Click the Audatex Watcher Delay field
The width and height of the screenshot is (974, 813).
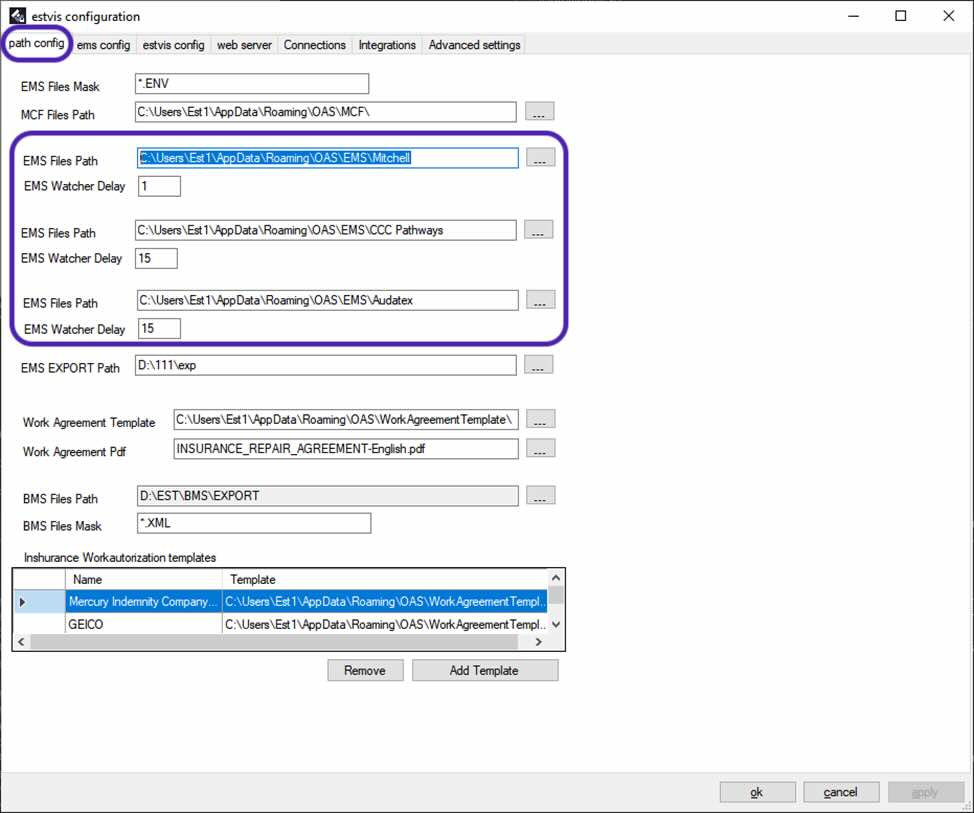point(159,329)
